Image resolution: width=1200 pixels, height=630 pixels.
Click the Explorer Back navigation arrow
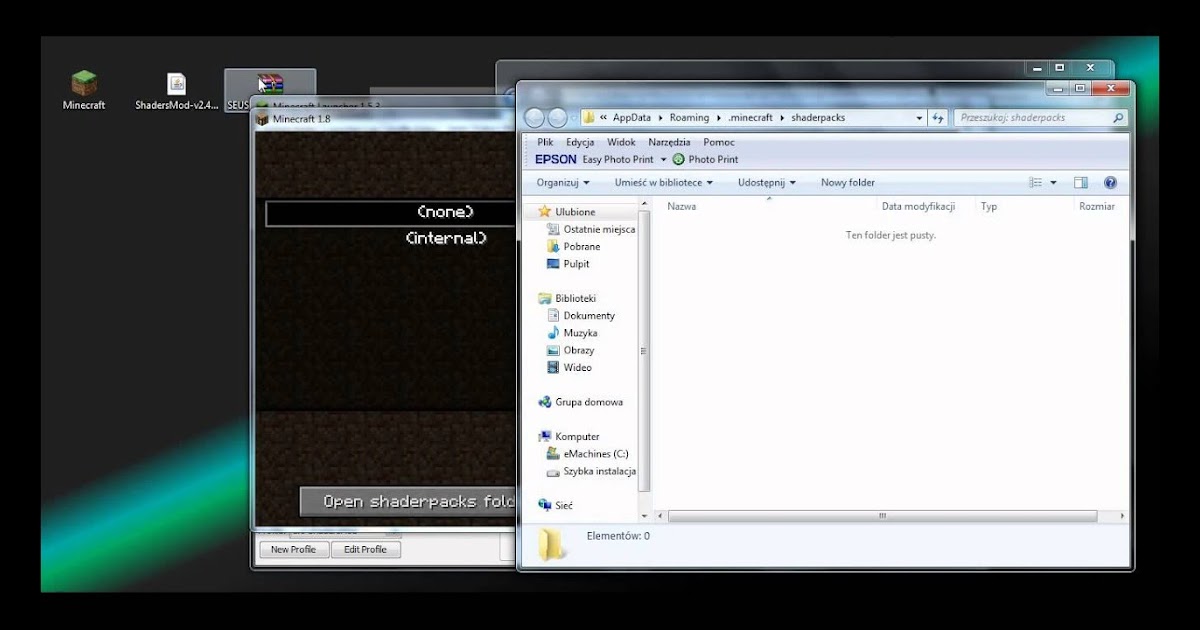pyautogui.click(x=535, y=118)
